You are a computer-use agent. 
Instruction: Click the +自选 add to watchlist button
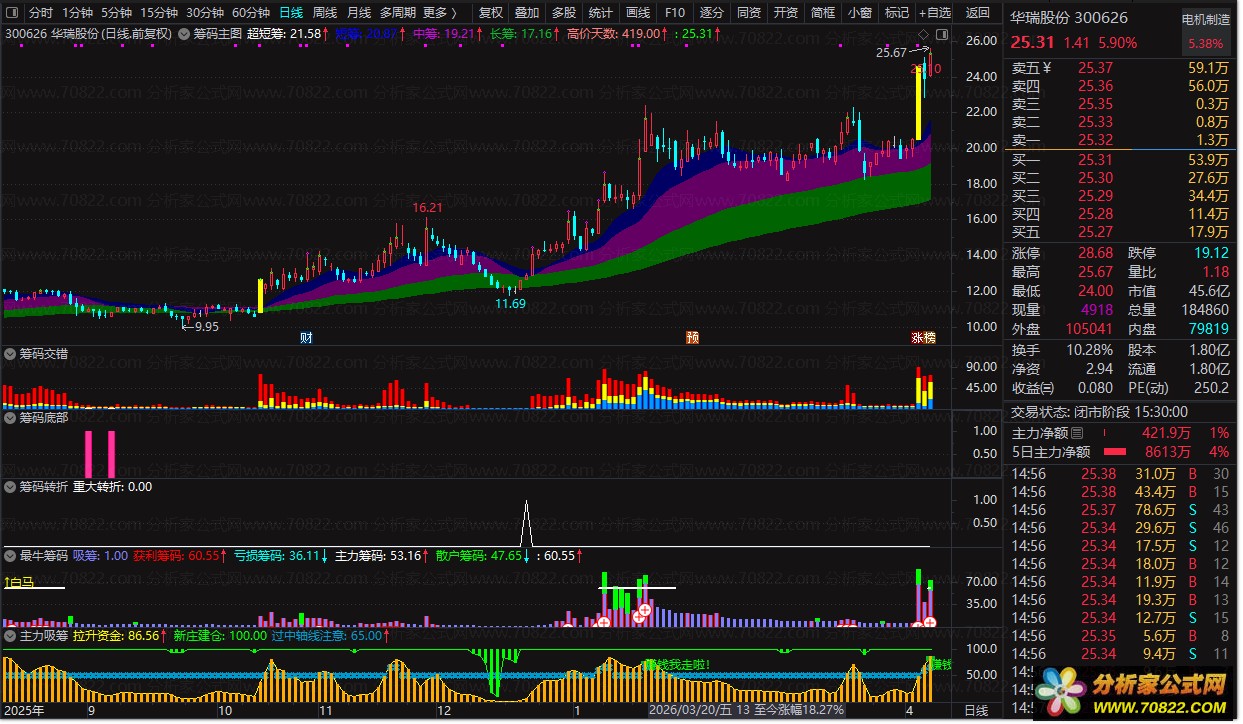pos(933,13)
